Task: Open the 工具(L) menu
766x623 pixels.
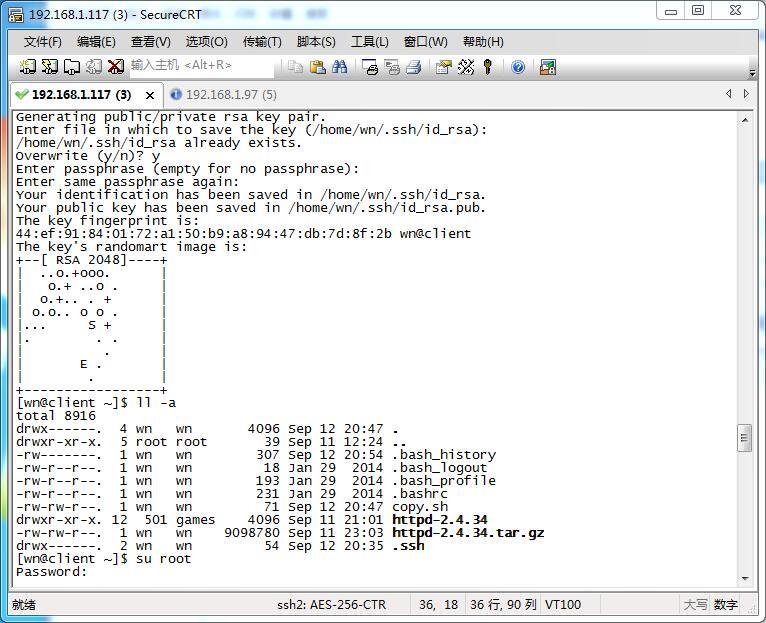Action: click(370, 42)
